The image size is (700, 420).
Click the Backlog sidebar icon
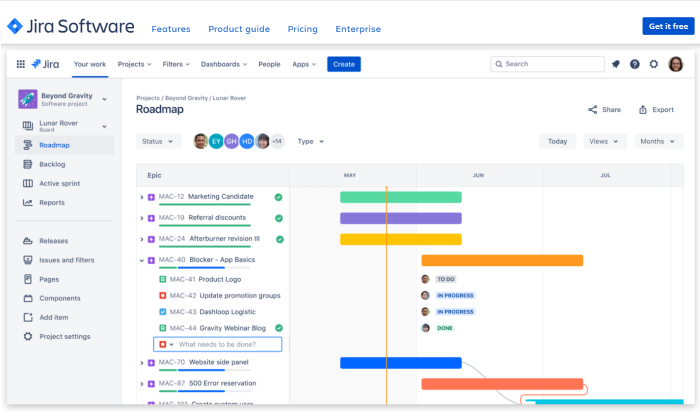pyautogui.click(x=28, y=164)
